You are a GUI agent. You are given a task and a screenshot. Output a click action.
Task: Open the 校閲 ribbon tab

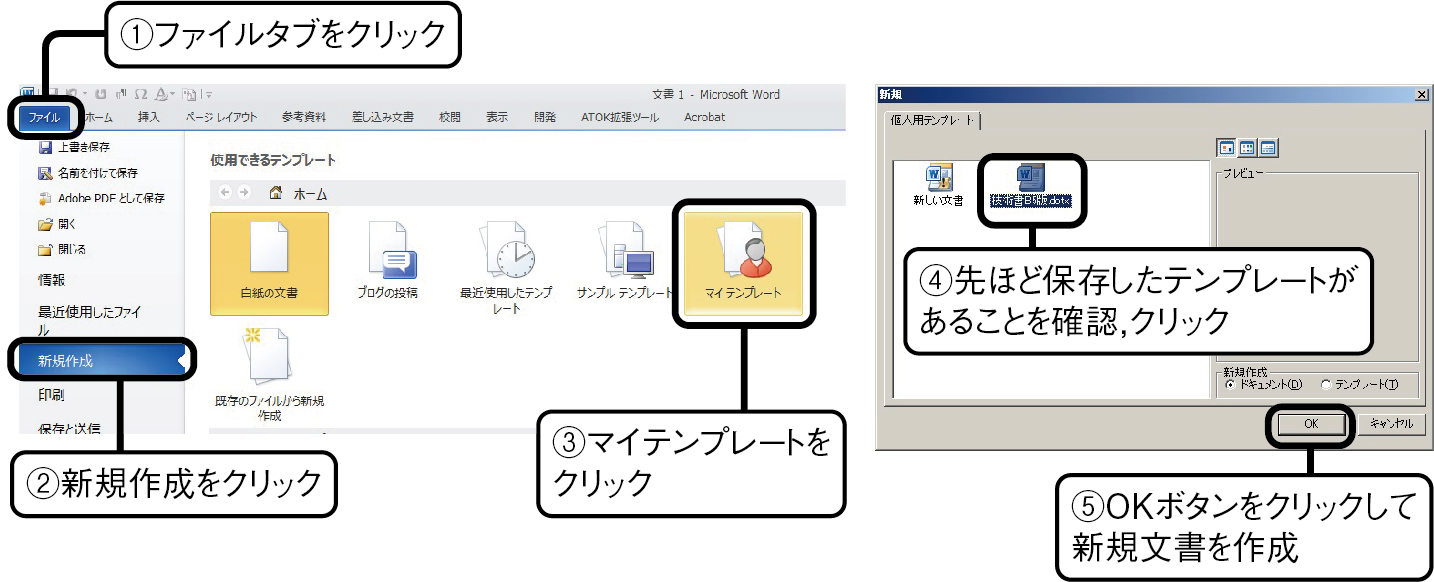450,118
